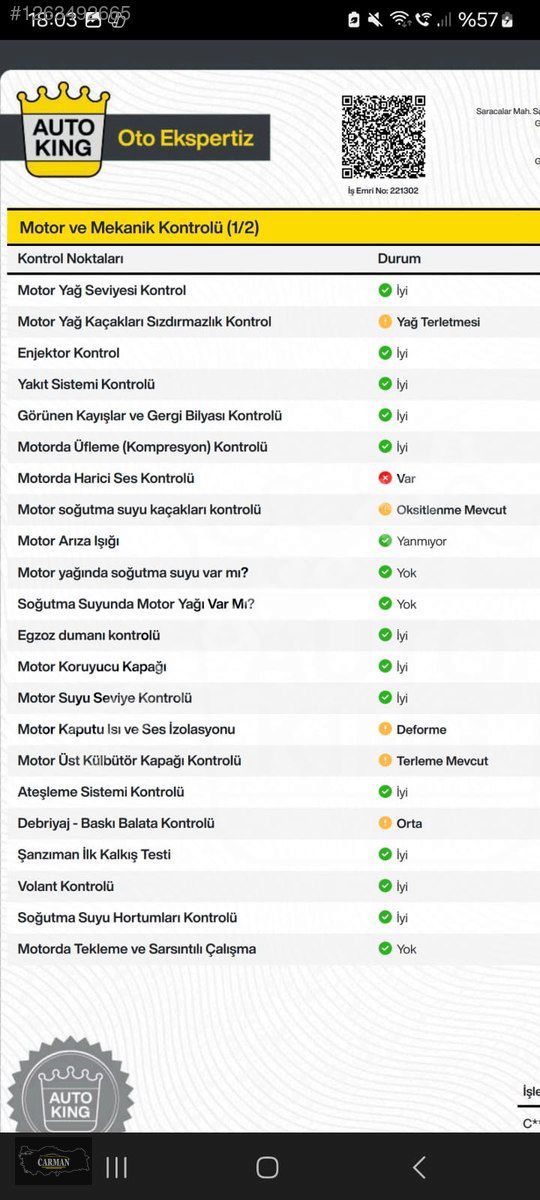Tap the Android home button
The width and height of the screenshot is (540, 1200).
(x=267, y=1166)
